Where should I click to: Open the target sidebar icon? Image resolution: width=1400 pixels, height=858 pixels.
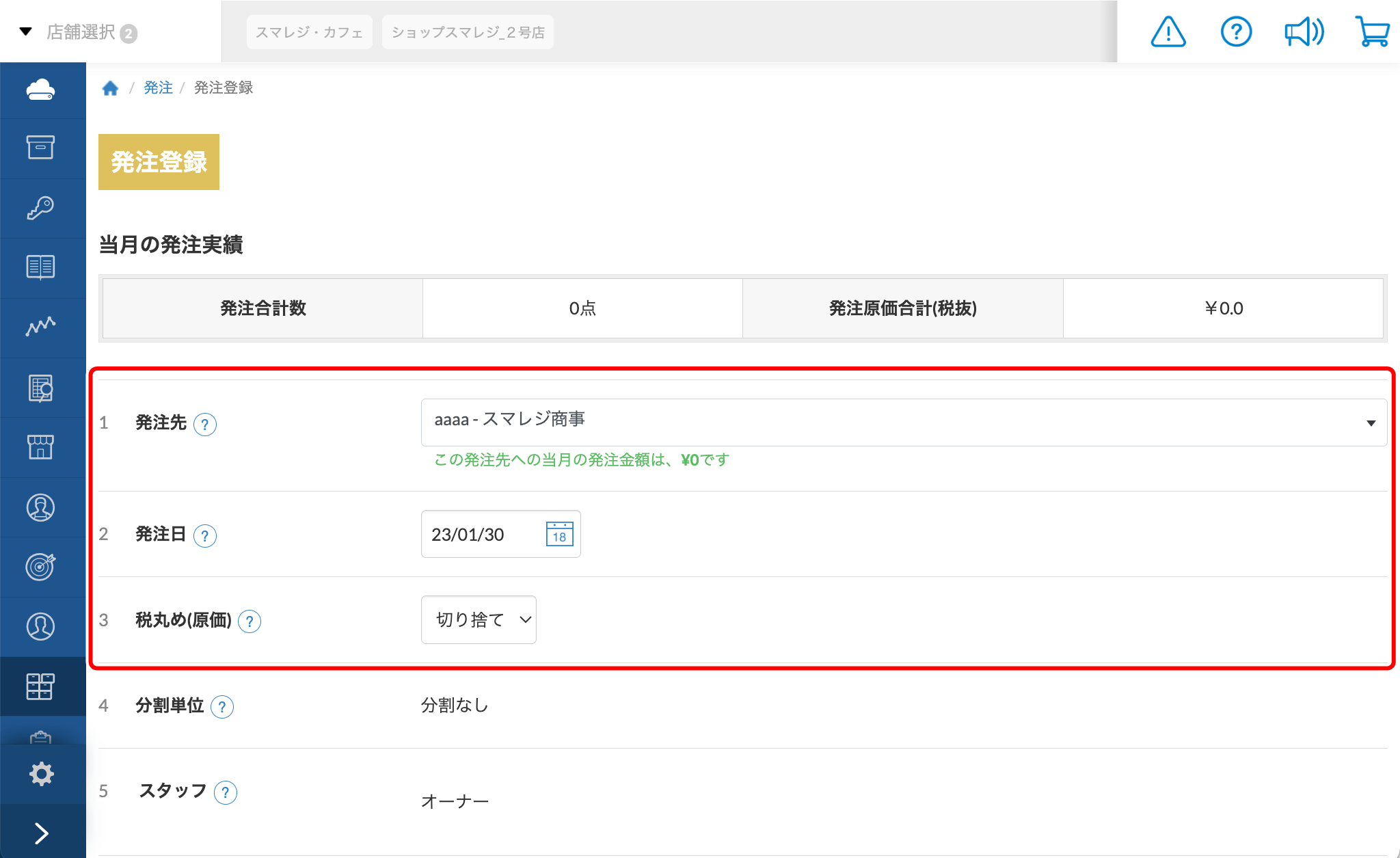[x=41, y=567]
